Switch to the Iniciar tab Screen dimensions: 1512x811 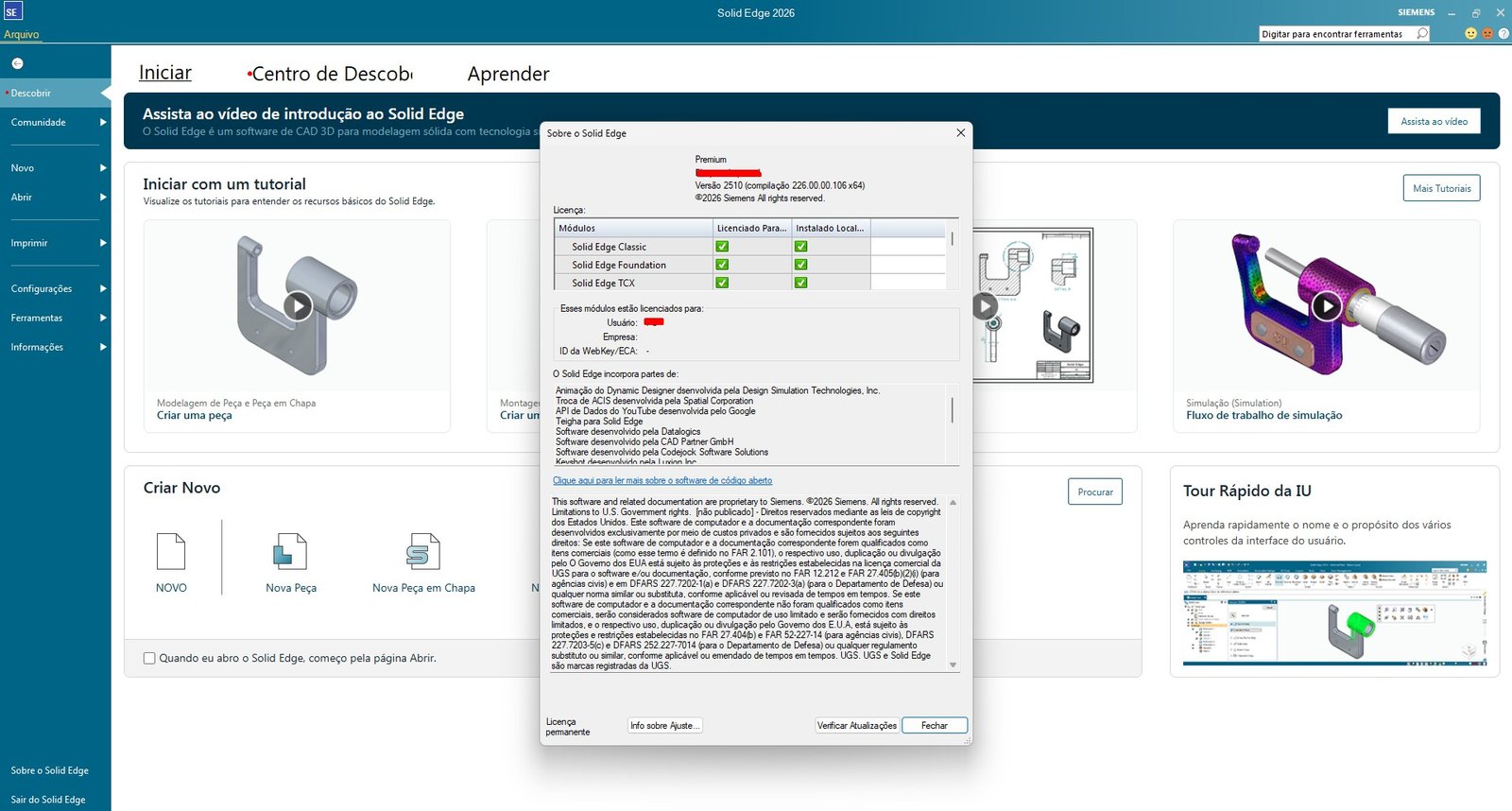coord(165,73)
